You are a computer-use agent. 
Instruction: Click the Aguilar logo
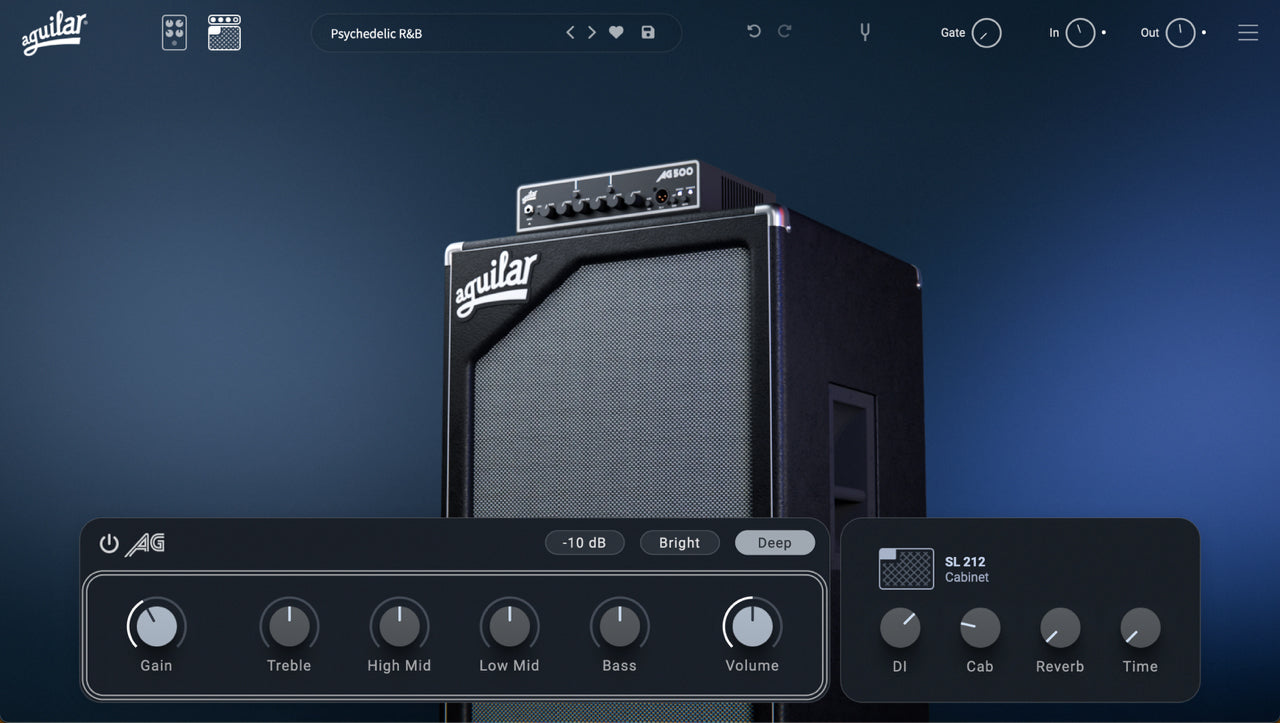(52, 32)
